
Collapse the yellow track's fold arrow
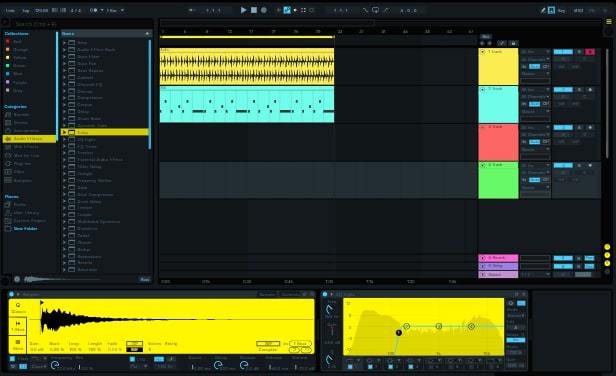pos(483,52)
